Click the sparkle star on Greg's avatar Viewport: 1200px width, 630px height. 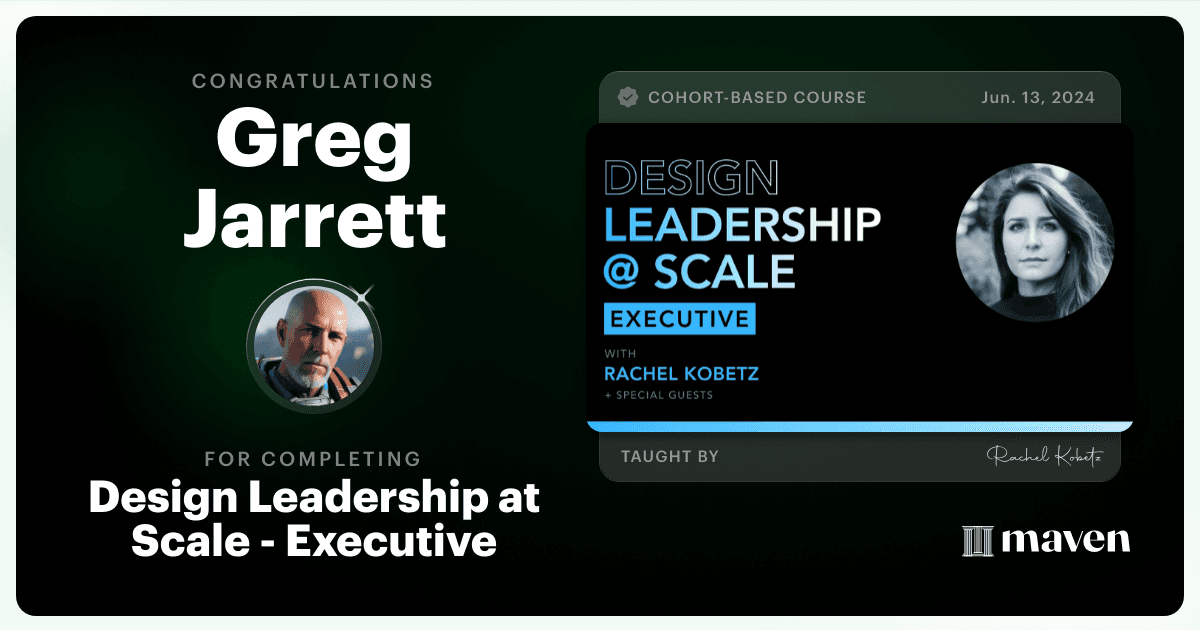tap(365, 294)
